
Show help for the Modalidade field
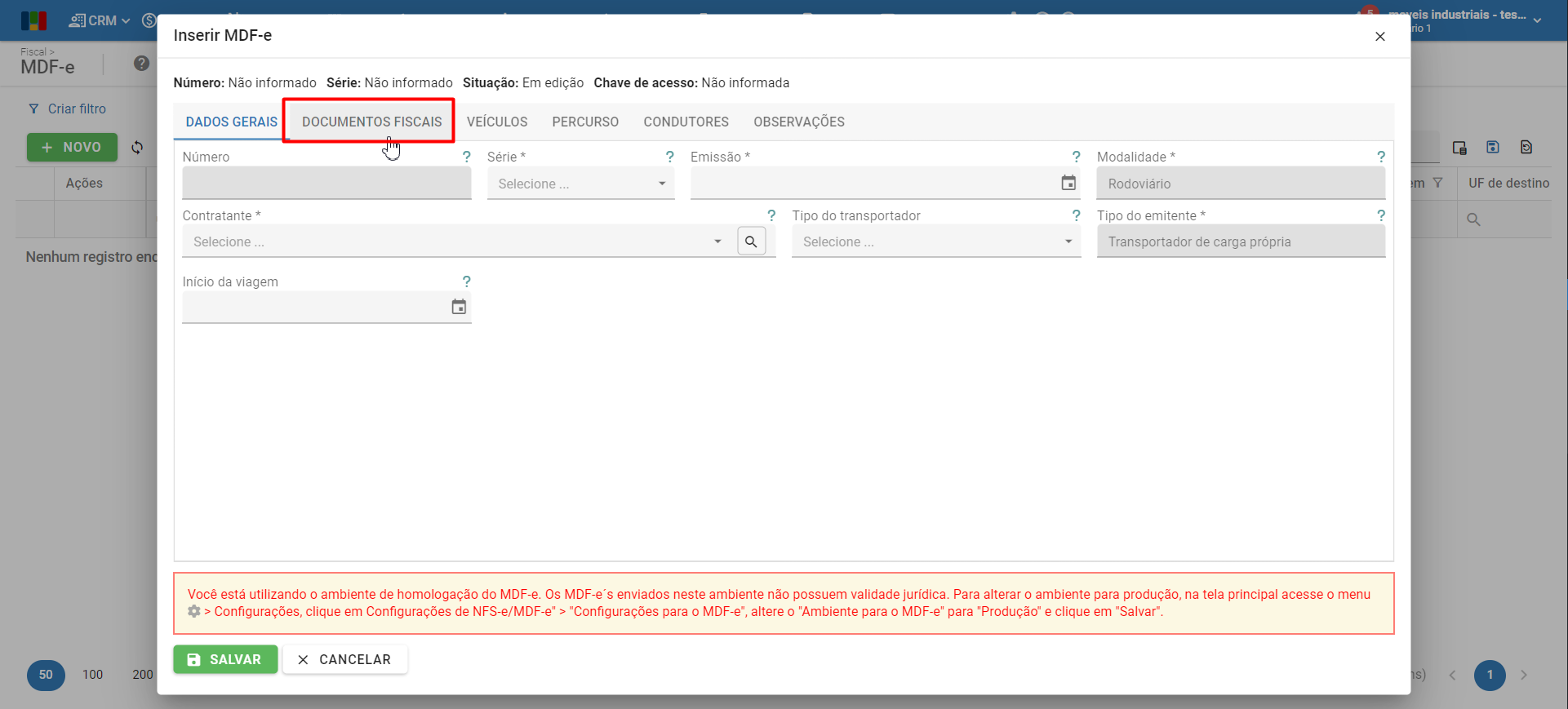pos(1381,157)
